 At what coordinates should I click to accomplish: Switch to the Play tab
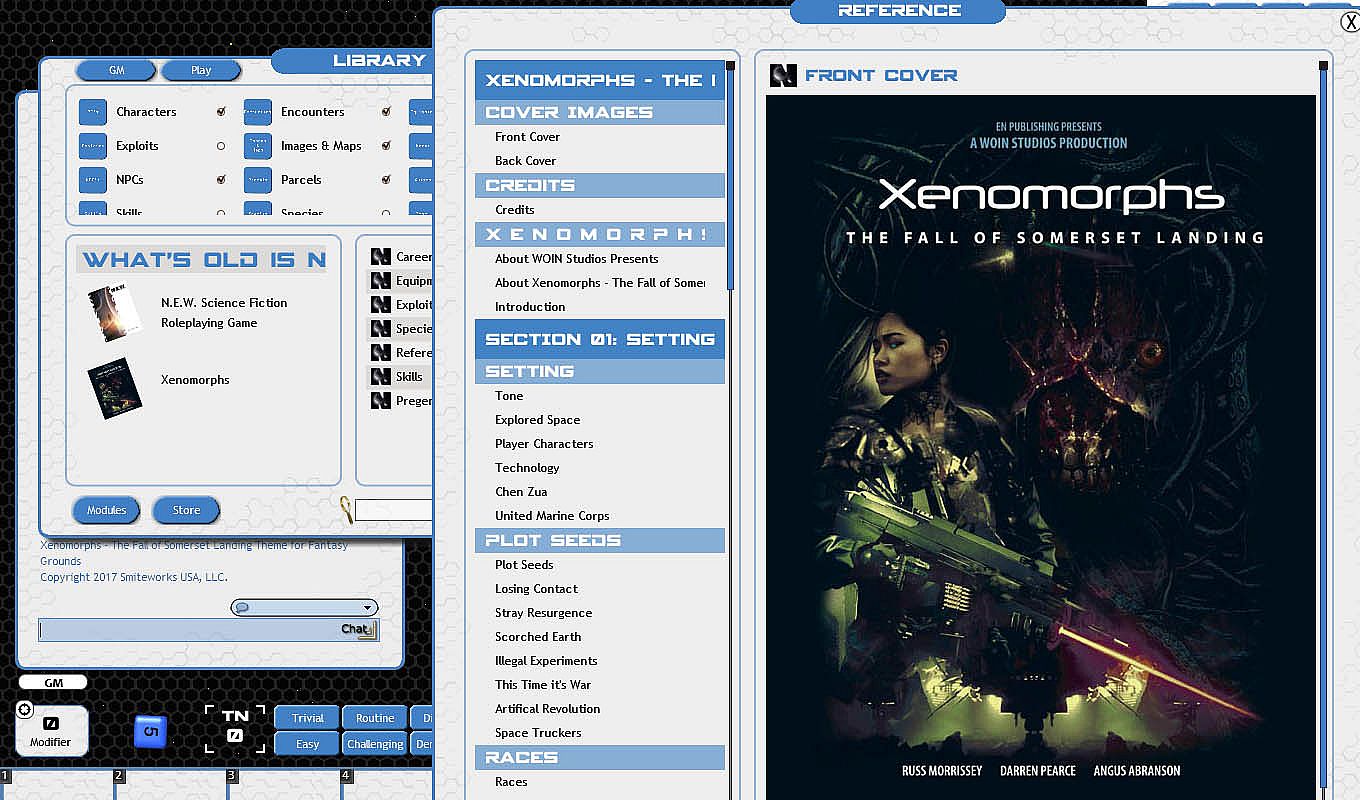click(201, 70)
